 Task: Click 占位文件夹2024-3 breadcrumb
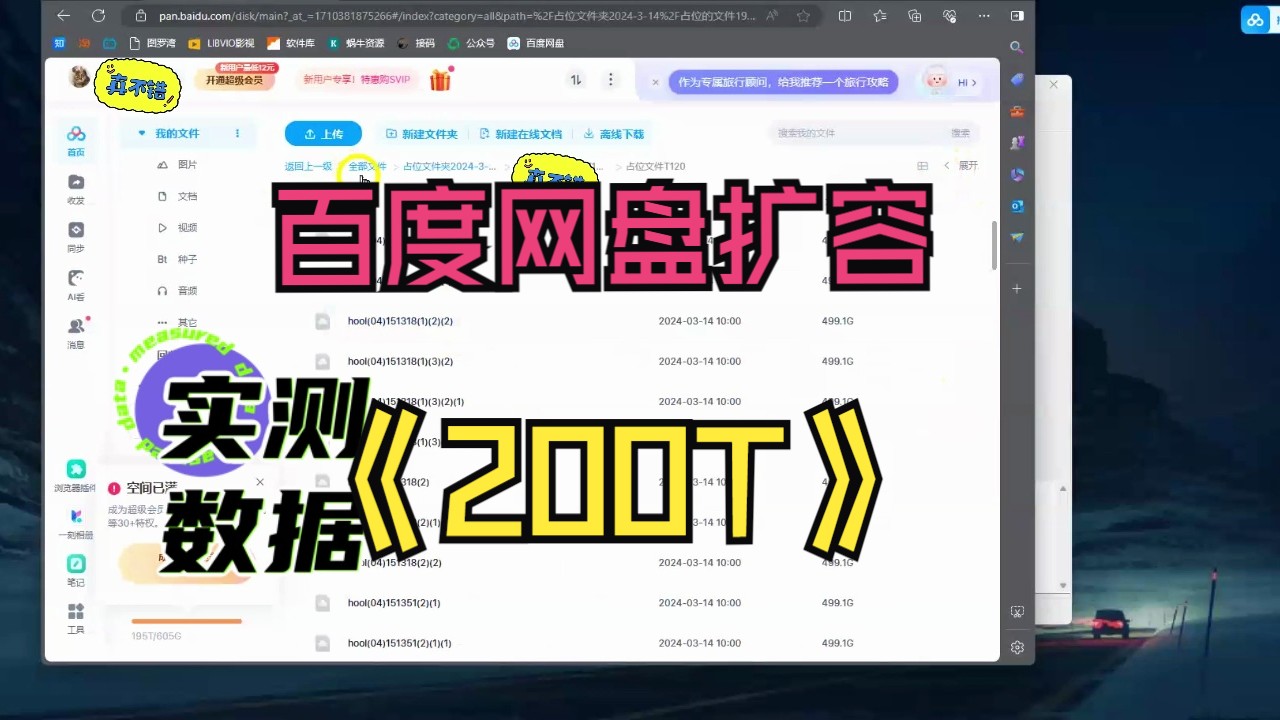coord(449,166)
